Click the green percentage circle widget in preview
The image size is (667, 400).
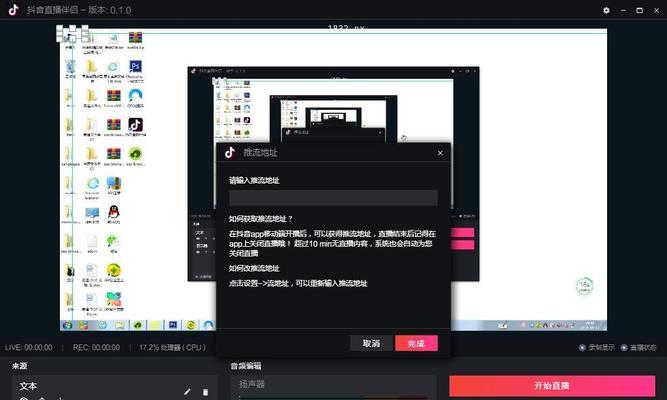(584, 286)
